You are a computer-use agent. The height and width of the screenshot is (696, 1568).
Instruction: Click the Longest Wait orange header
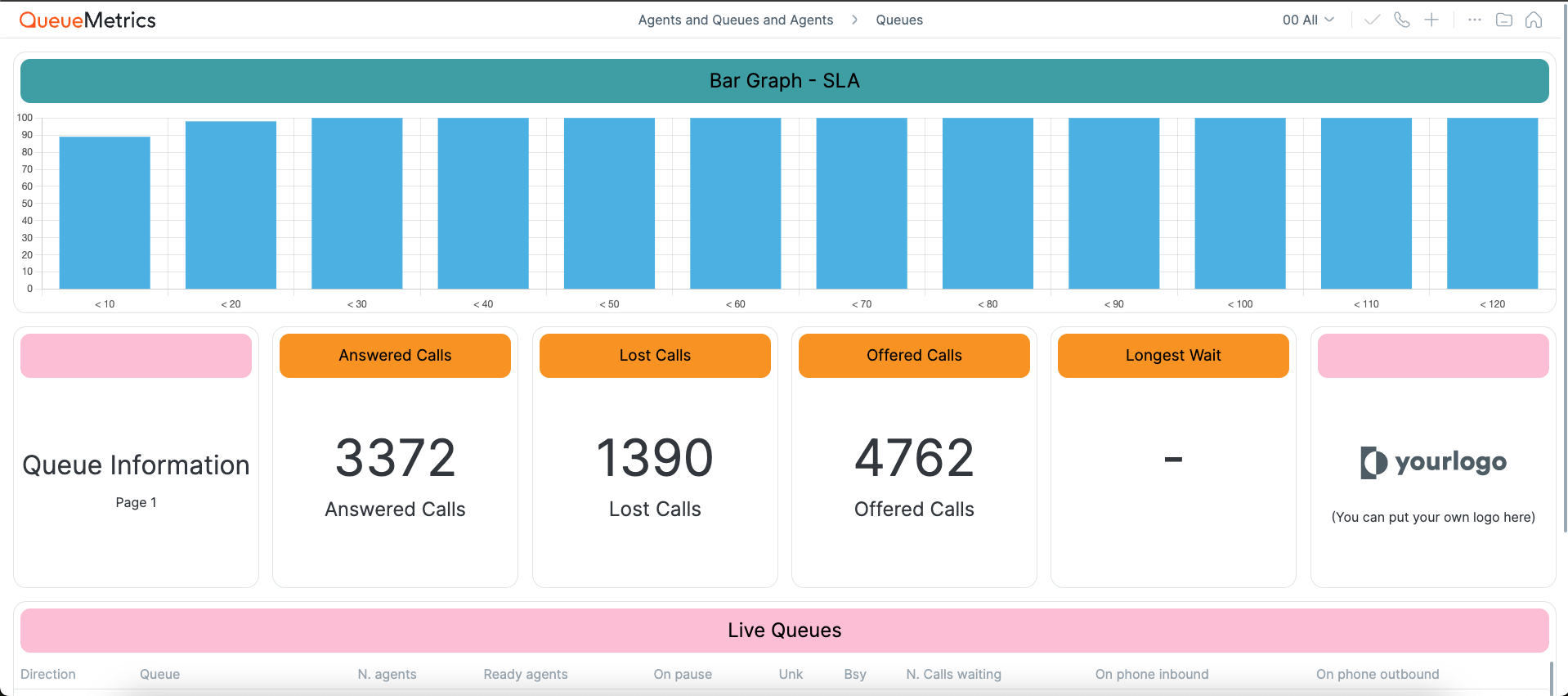click(1173, 356)
